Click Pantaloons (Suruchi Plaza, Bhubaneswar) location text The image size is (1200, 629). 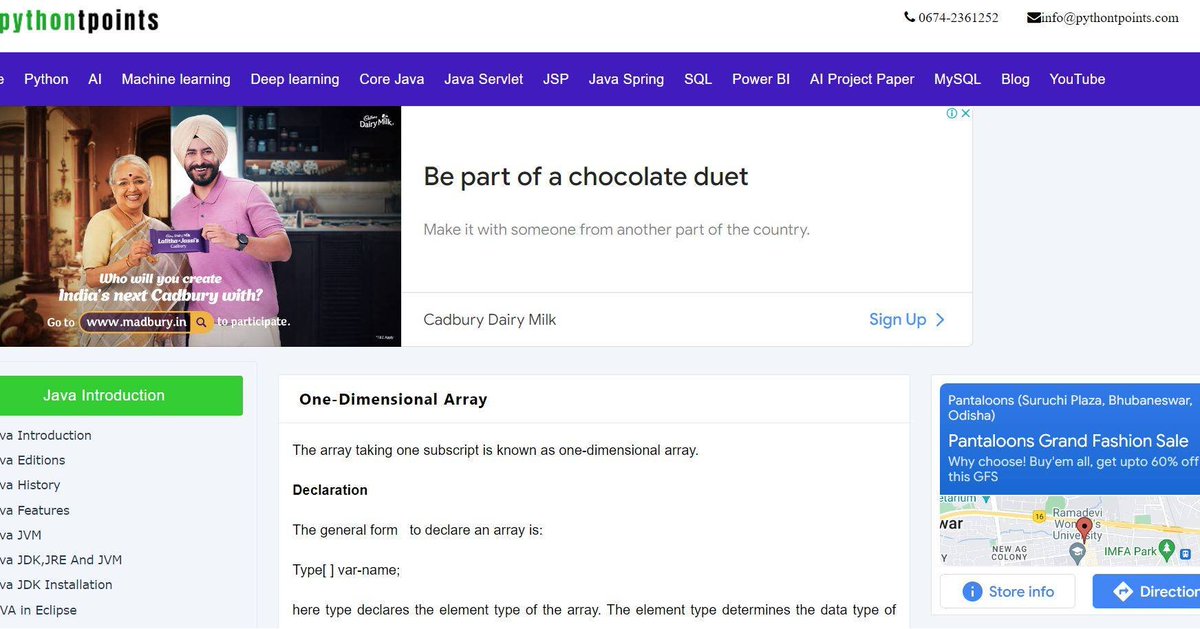point(1070,407)
